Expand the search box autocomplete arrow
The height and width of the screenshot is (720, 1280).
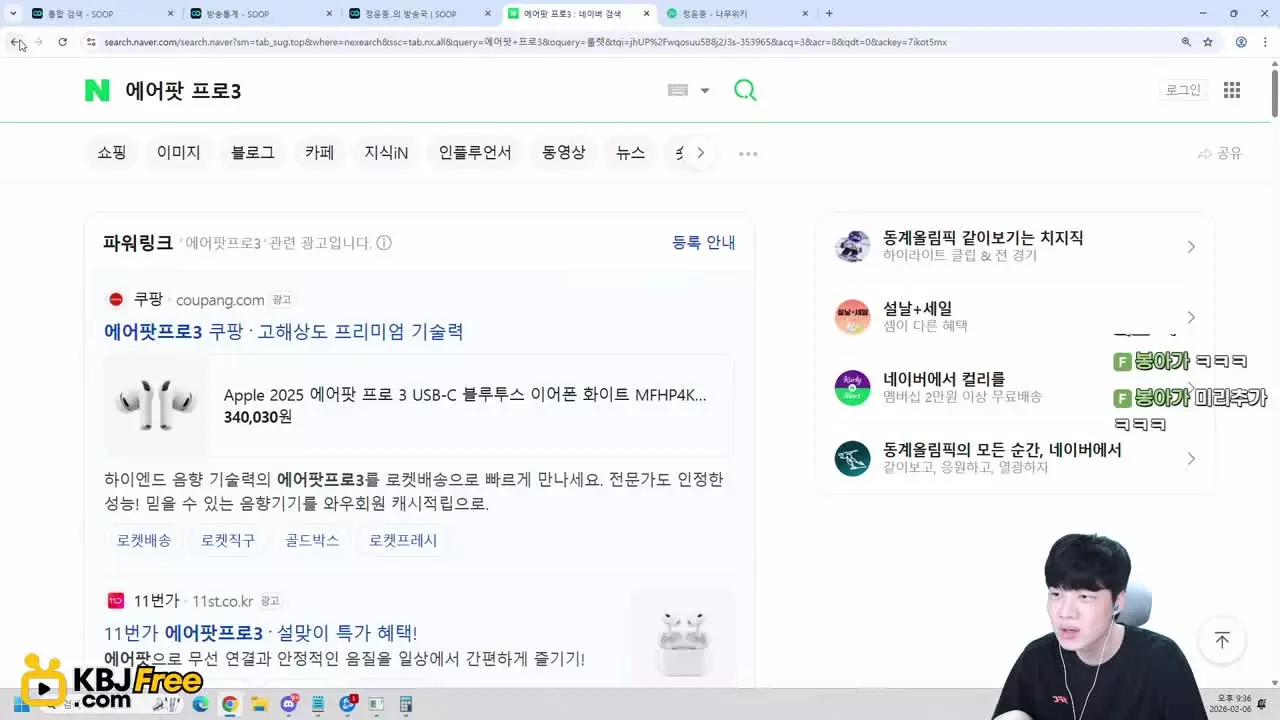tap(705, 90)
